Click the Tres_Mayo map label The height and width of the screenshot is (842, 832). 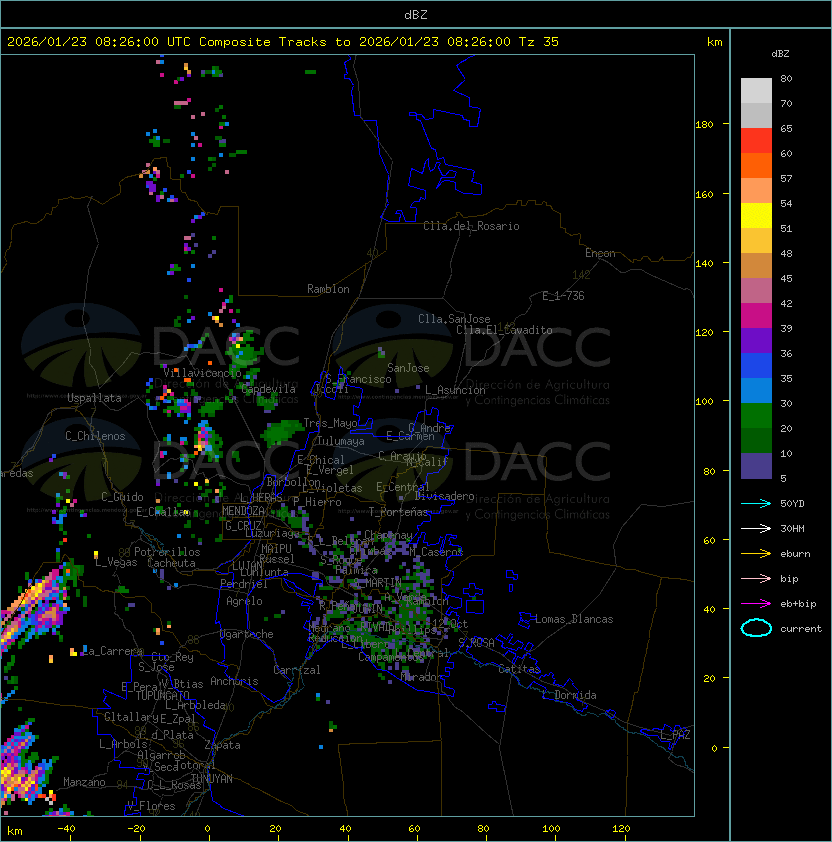pyautogui.click(x=330, y=423)
